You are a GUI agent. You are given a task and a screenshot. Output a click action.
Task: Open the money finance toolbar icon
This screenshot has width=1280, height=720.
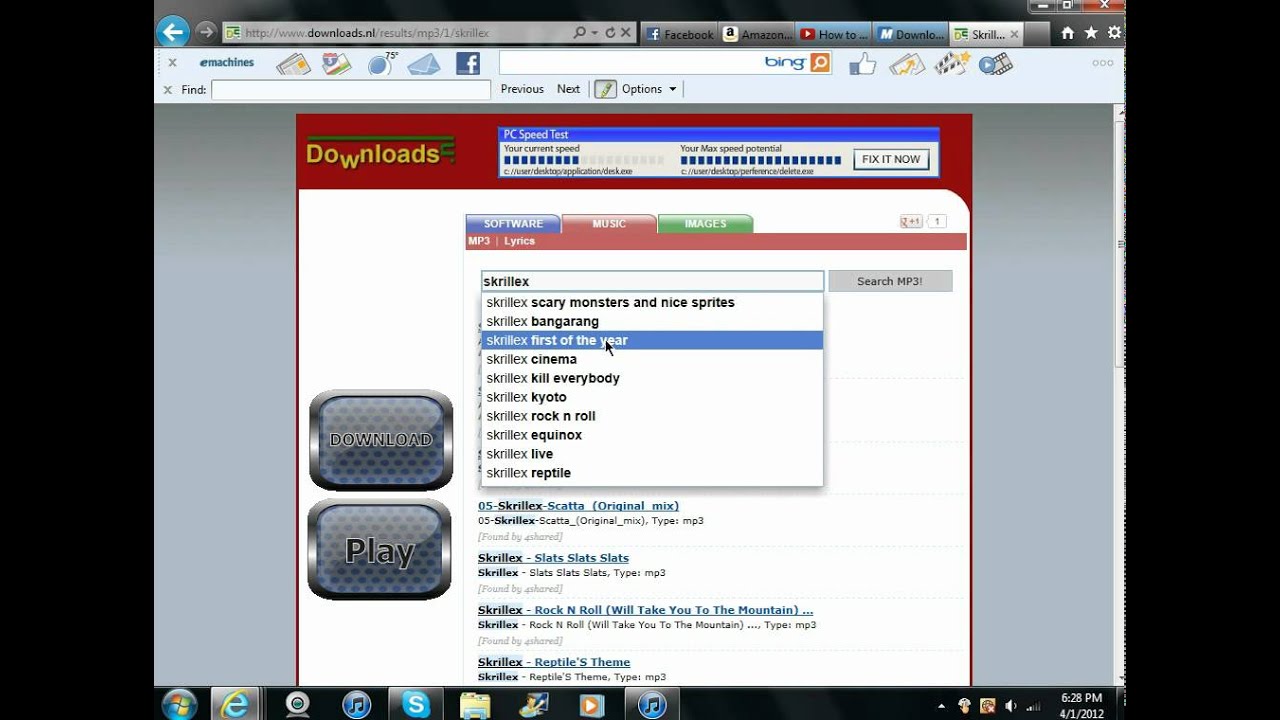pos(907,64)
